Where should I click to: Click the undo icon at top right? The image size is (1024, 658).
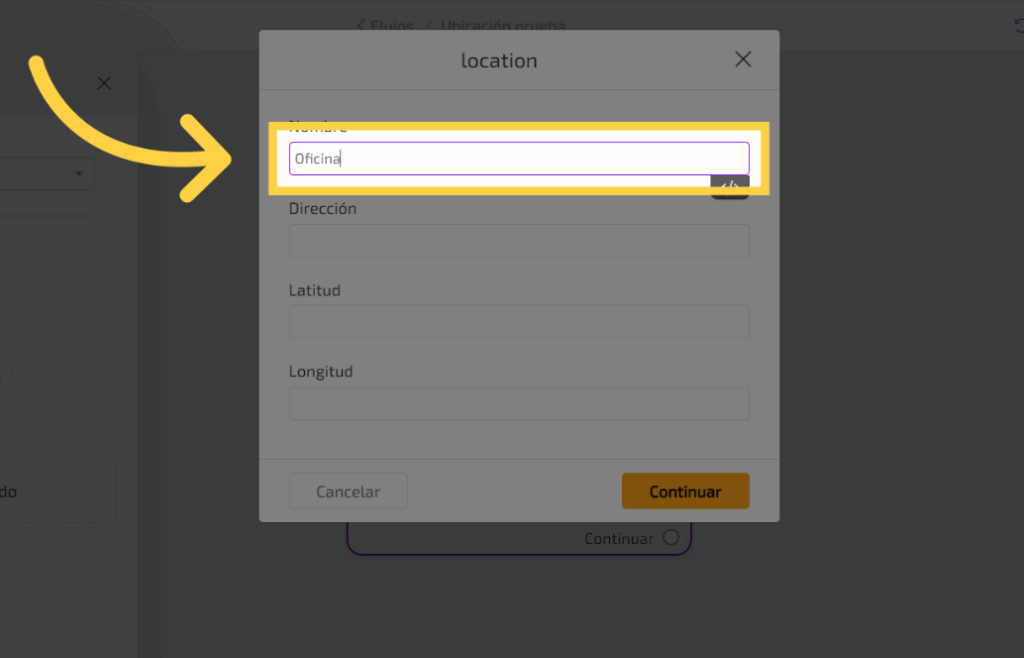[1018, 27]
